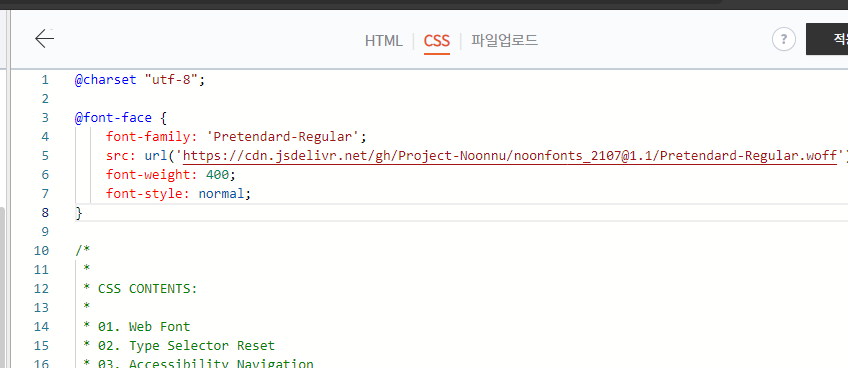The width and height of the screenshot is (848, 368).
Task: Click the dark apply button at top right
Action: click(827, 39)
